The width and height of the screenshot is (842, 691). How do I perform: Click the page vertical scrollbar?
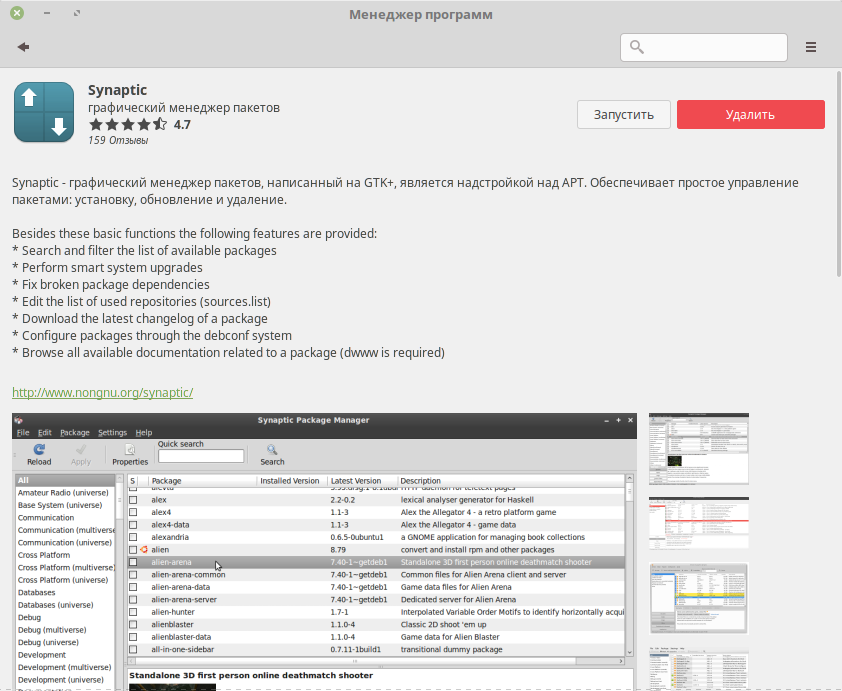click(x=839, y=174)
